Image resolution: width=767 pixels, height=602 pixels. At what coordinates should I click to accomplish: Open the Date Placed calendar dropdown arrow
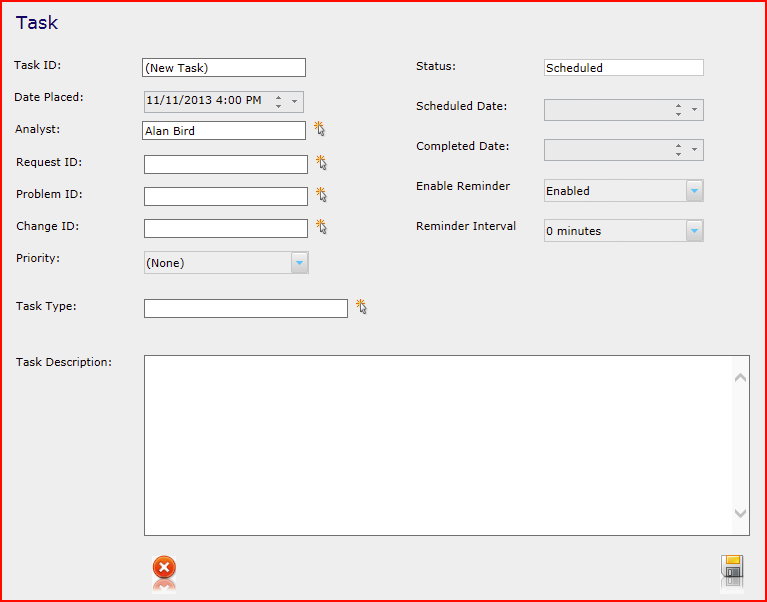[294, 102]
